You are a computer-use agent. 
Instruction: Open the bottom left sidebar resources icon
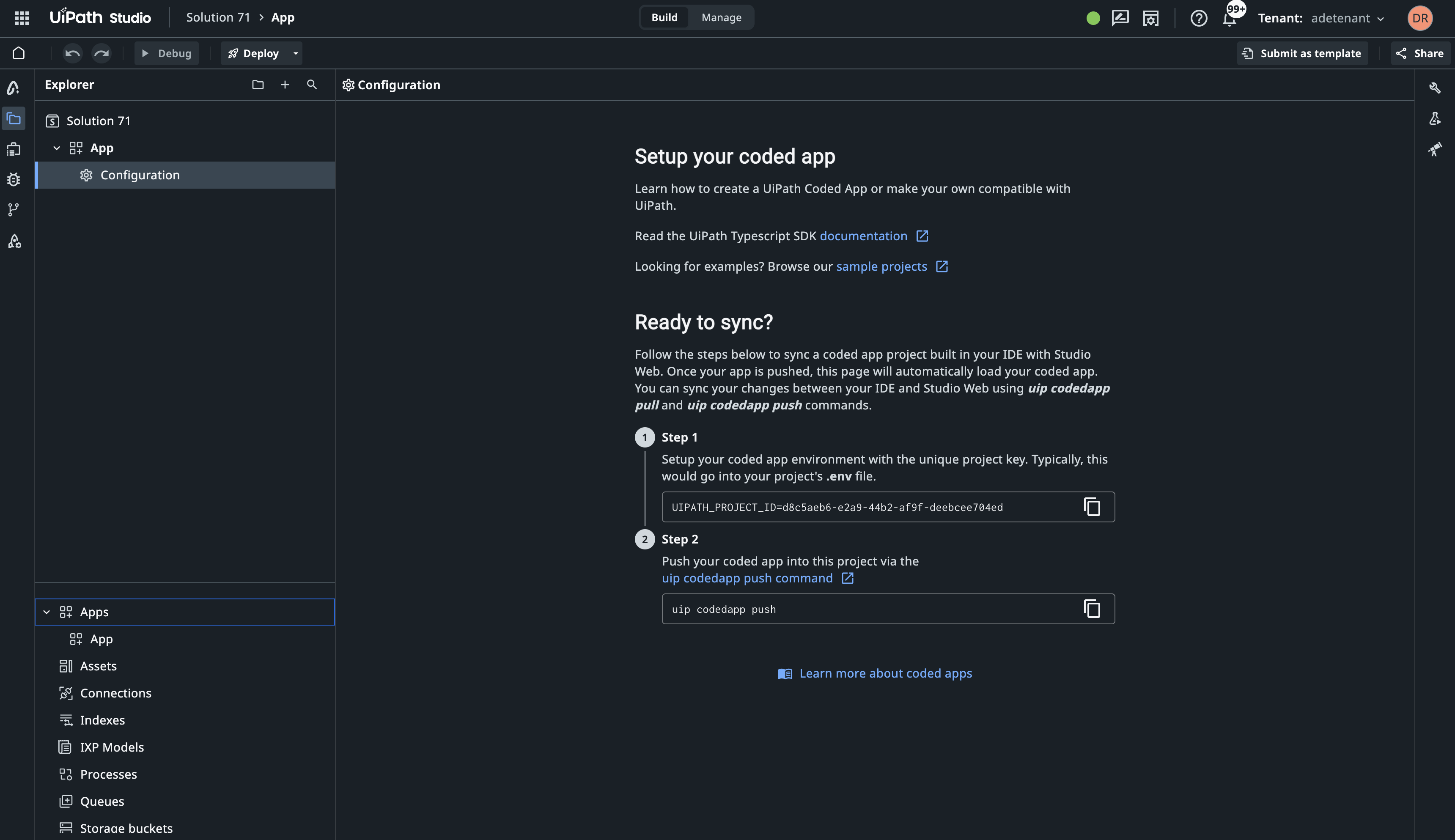(14, 241)
